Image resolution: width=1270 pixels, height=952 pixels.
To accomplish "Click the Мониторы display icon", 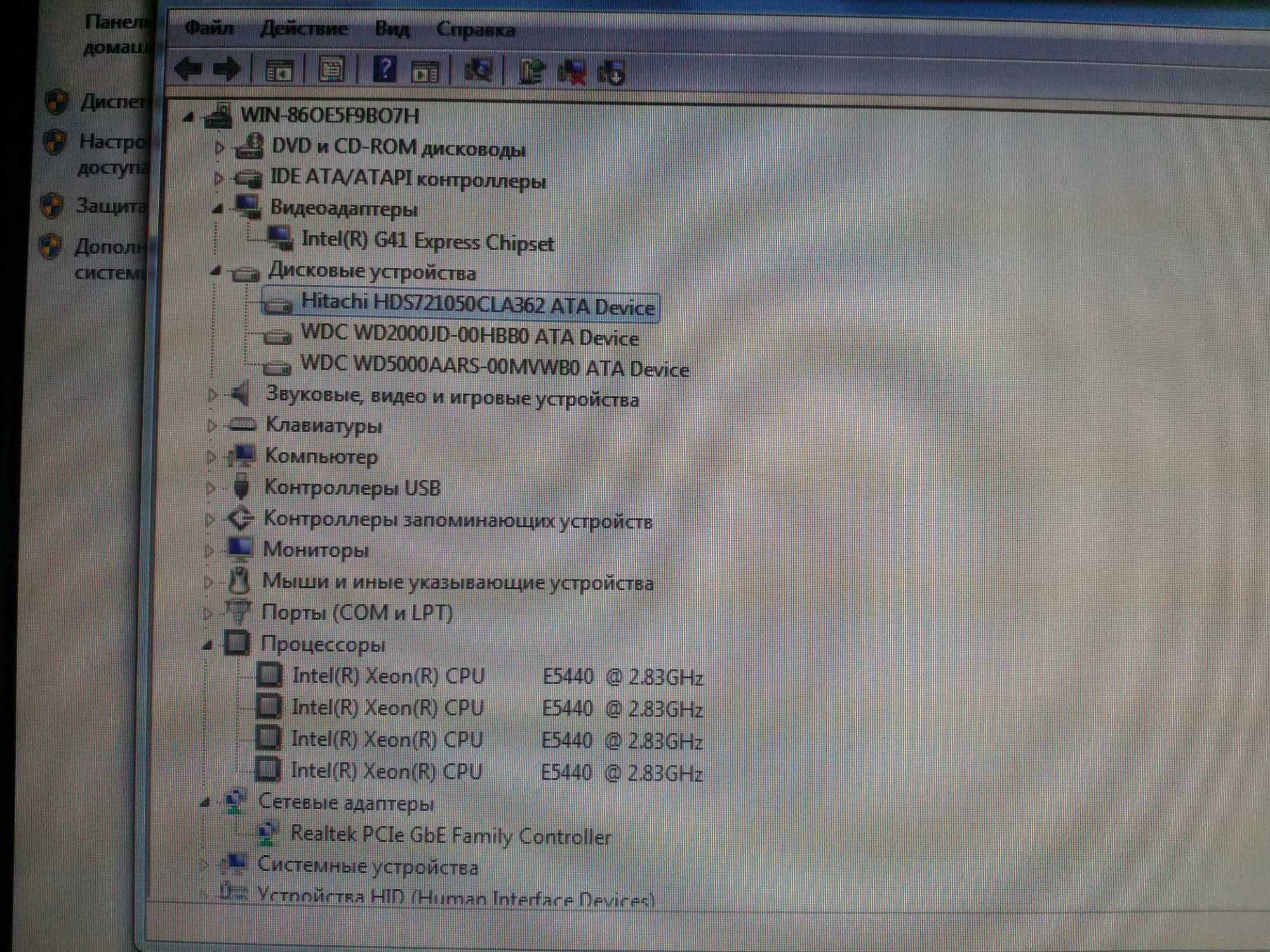I will (239, 549).
